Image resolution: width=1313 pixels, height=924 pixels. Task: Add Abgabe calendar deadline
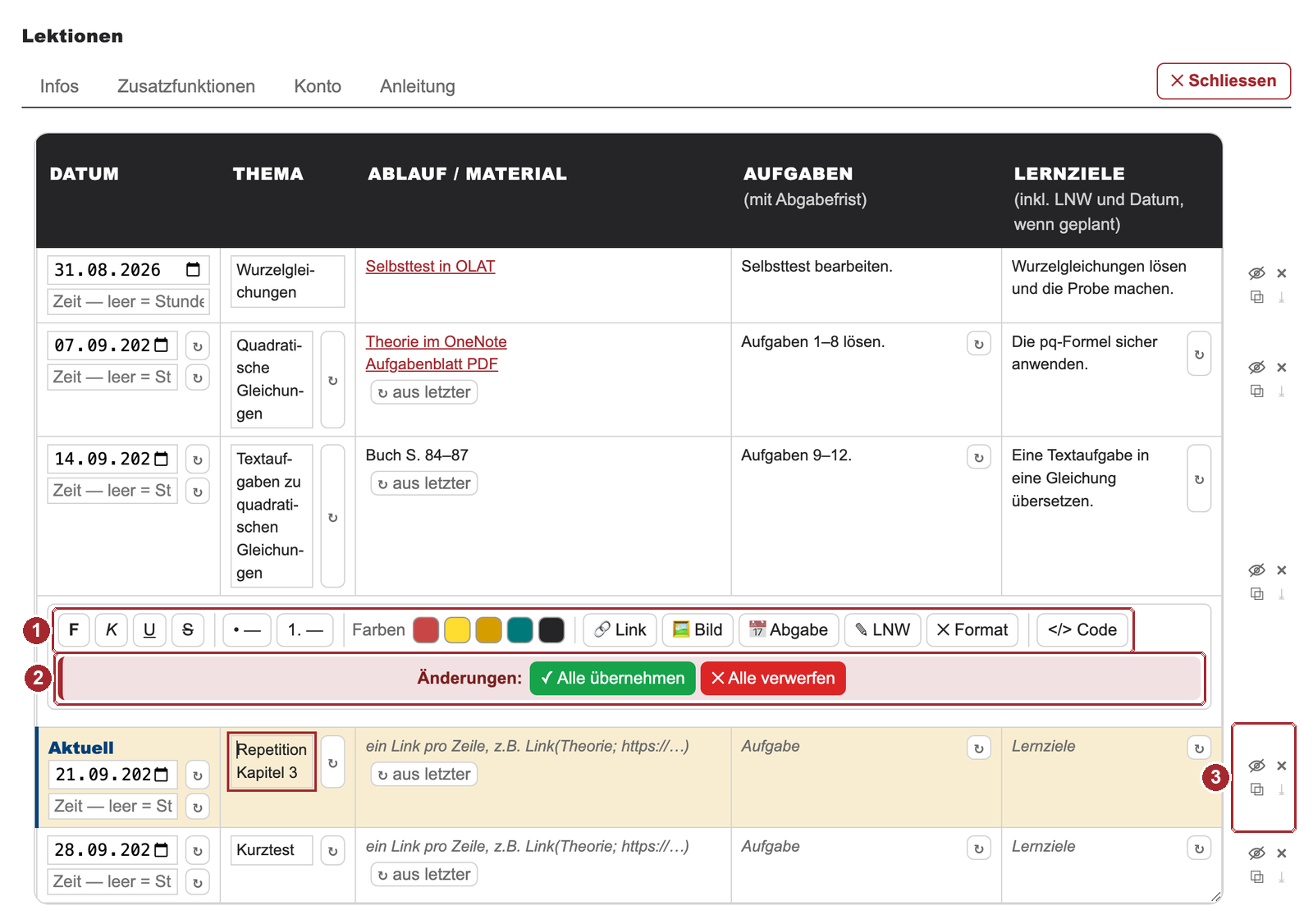tap(789, 630)
